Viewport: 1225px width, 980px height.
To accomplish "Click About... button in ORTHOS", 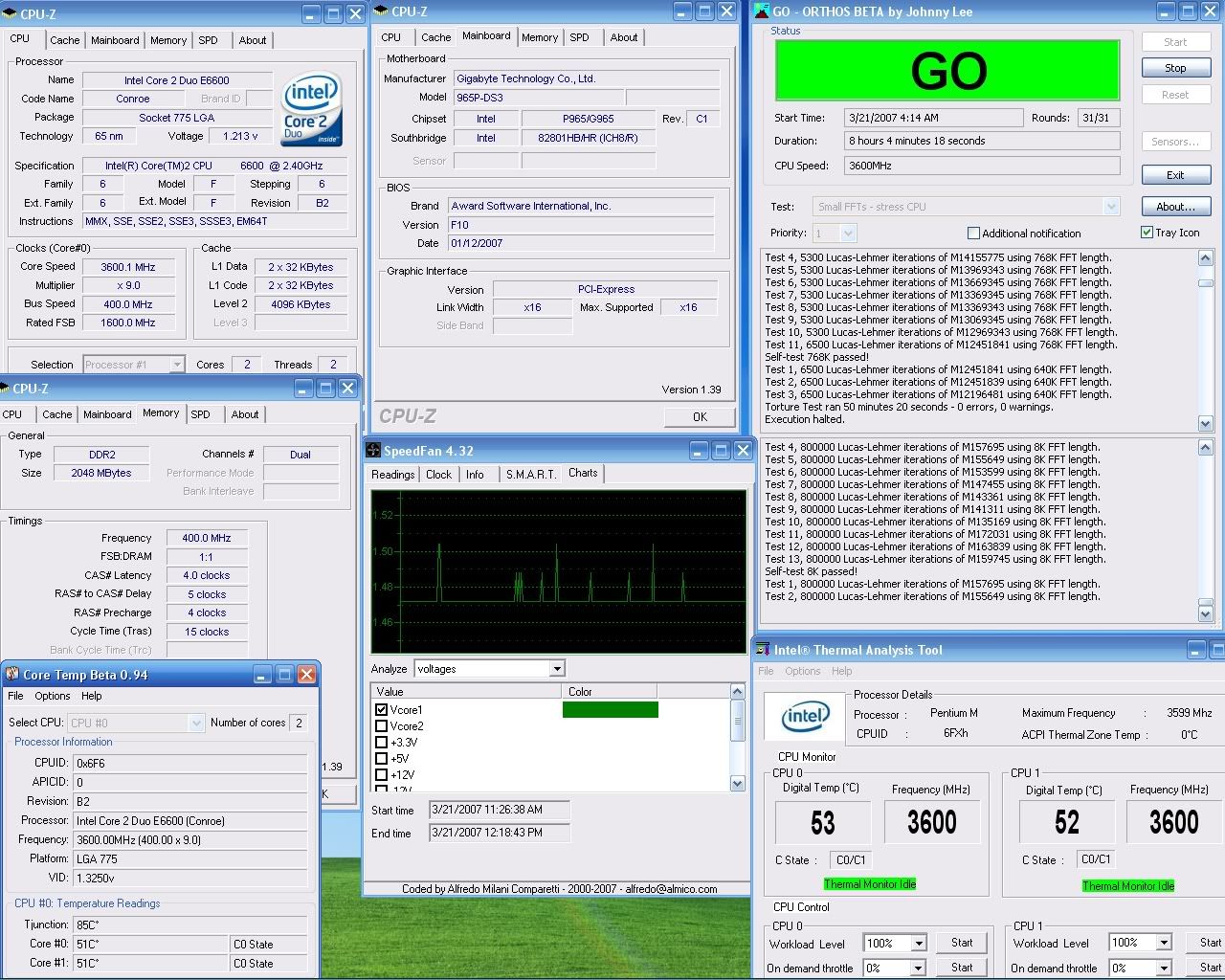I will [1175, 206].
